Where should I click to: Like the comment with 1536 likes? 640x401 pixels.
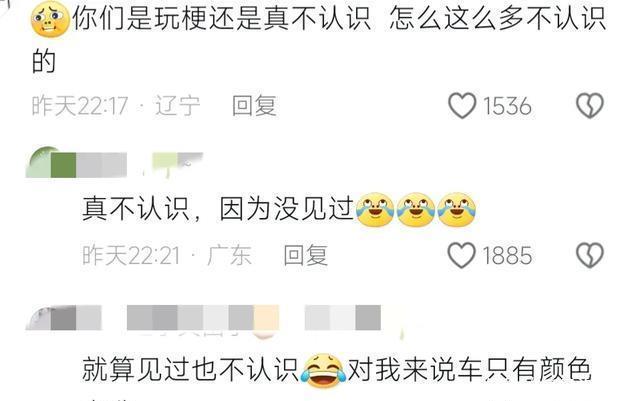[x=462, y=106]
